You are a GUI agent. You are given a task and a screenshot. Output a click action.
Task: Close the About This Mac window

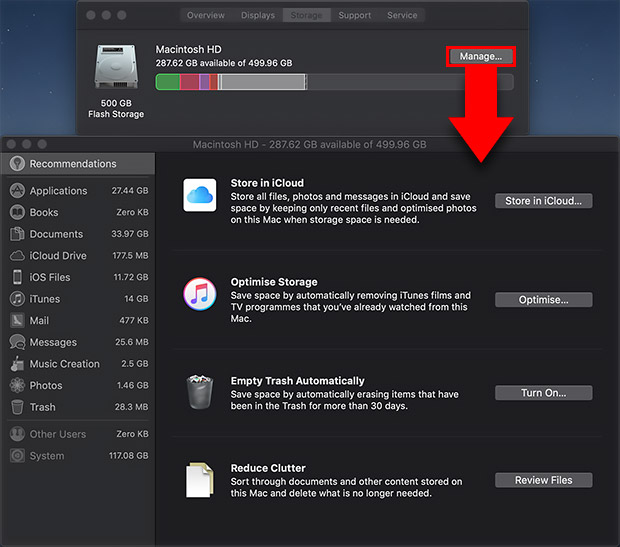click(x=91, y=15)
